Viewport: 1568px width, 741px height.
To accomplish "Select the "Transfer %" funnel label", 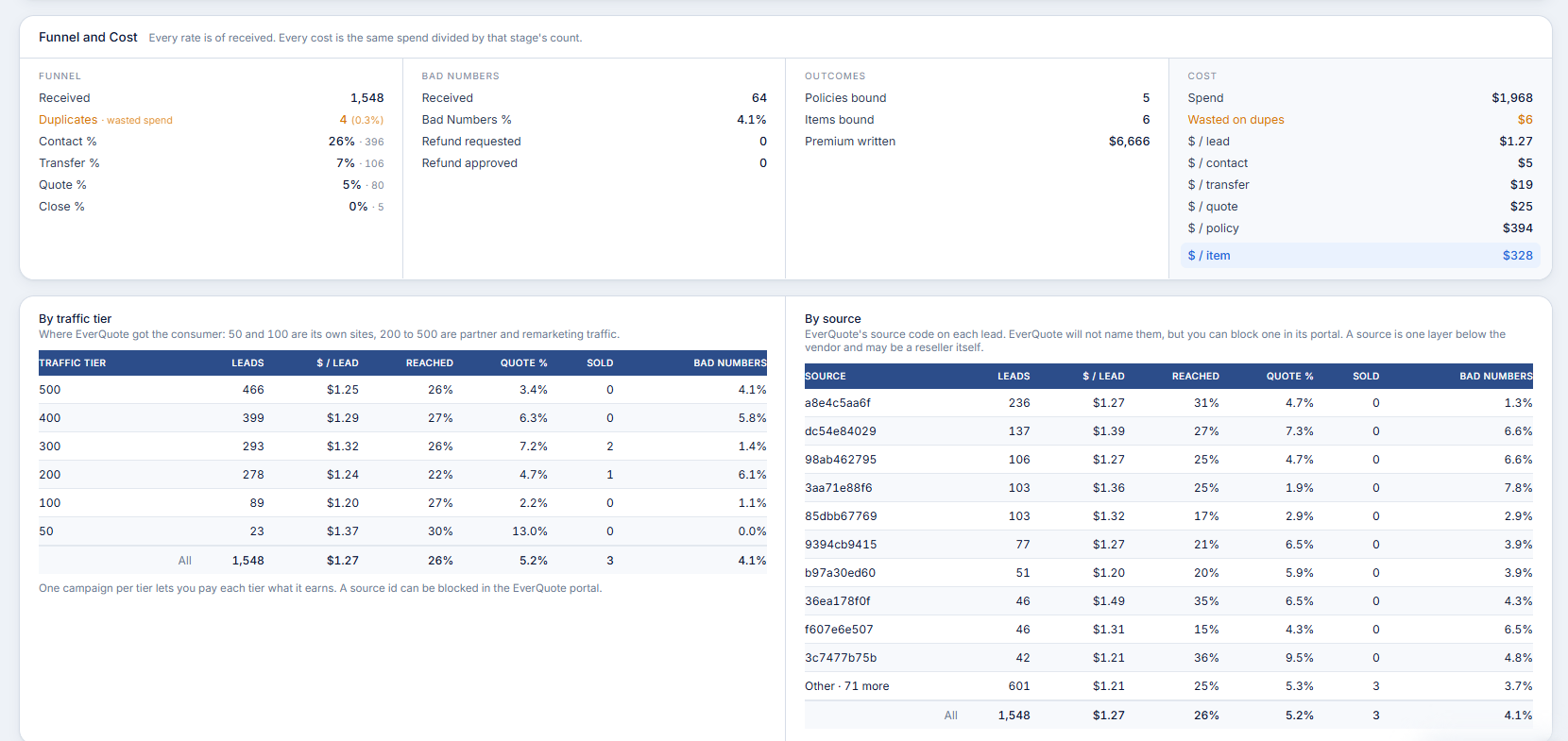I will 69,163.
